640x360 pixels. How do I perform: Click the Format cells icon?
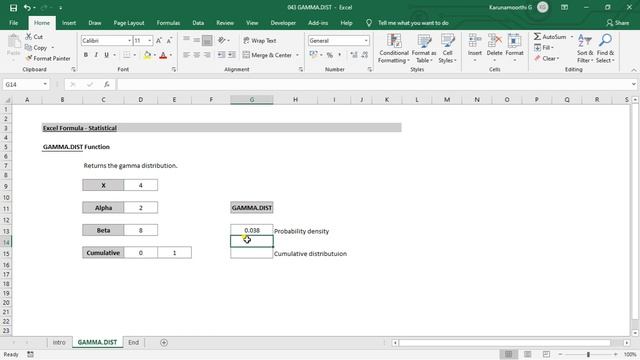pyautogui.click(x=514, y=41)
